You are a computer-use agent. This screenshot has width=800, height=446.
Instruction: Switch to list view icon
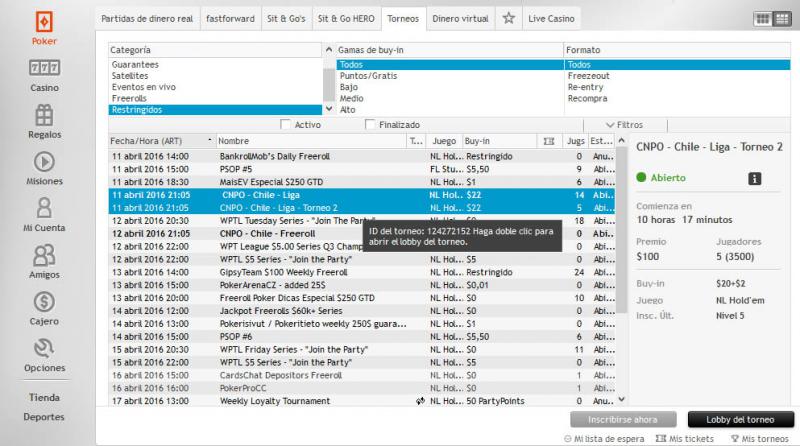[782, 19]
